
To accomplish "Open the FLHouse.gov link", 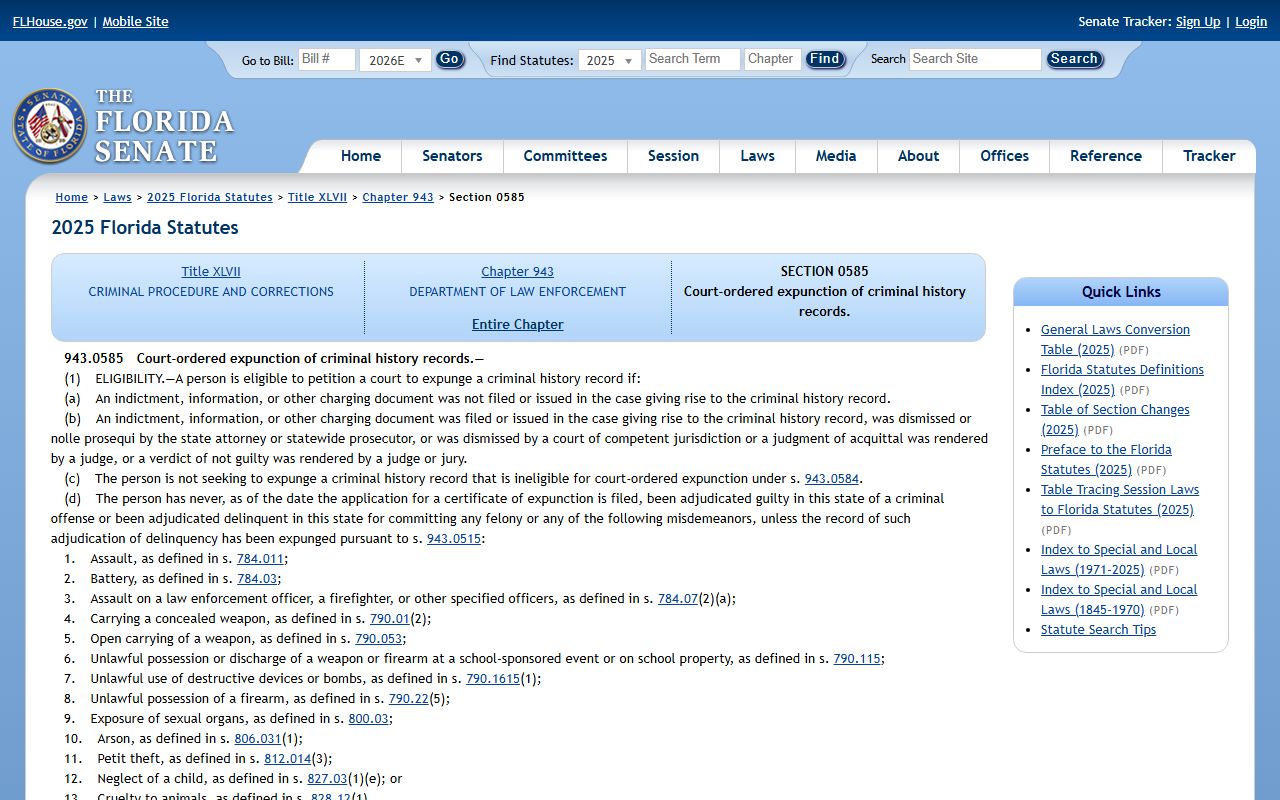I will (x=50, y=21).
